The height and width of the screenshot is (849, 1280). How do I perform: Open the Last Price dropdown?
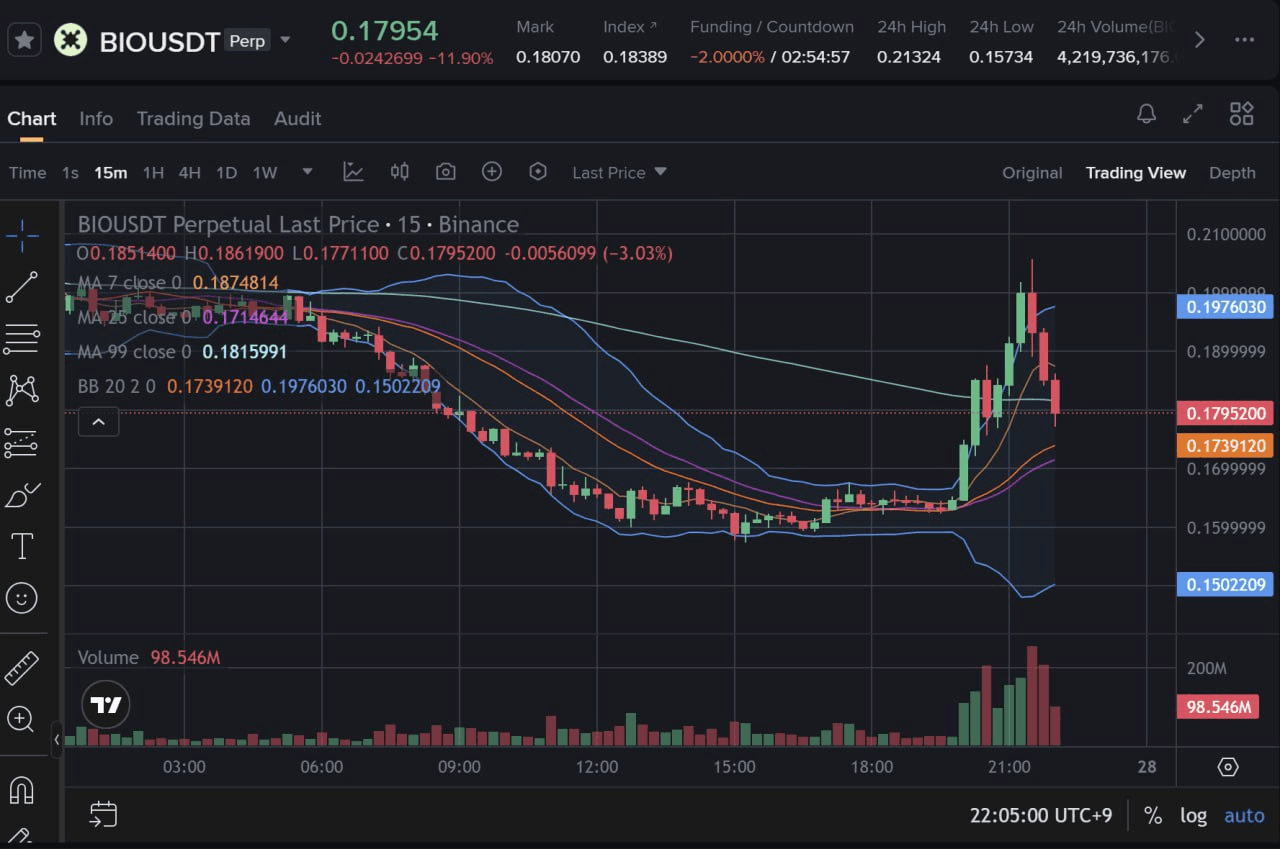619,172
